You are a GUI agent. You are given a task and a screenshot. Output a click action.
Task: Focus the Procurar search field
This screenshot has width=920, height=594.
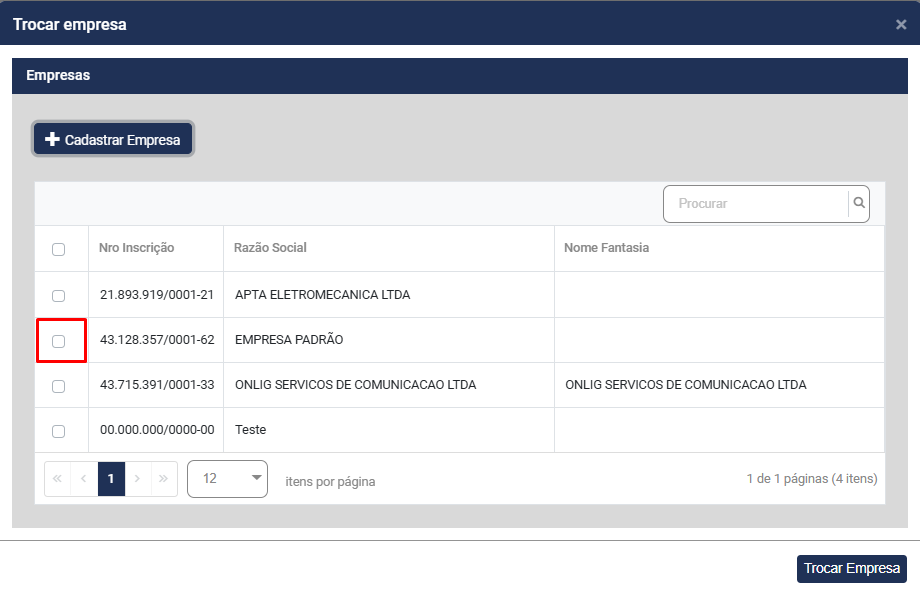click(755, 203)
